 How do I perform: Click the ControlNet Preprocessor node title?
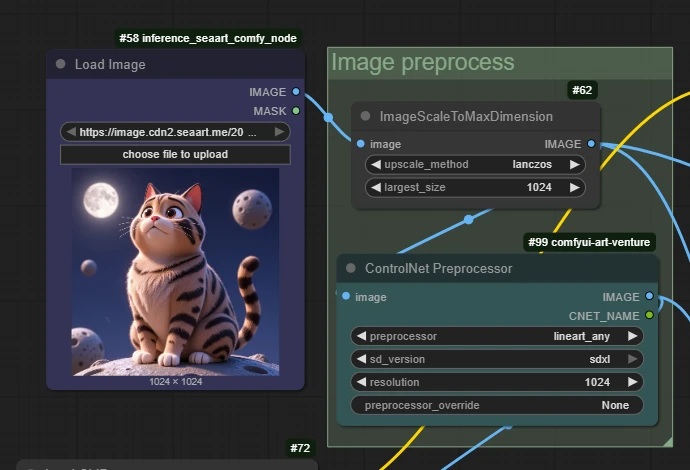[438, 268]
